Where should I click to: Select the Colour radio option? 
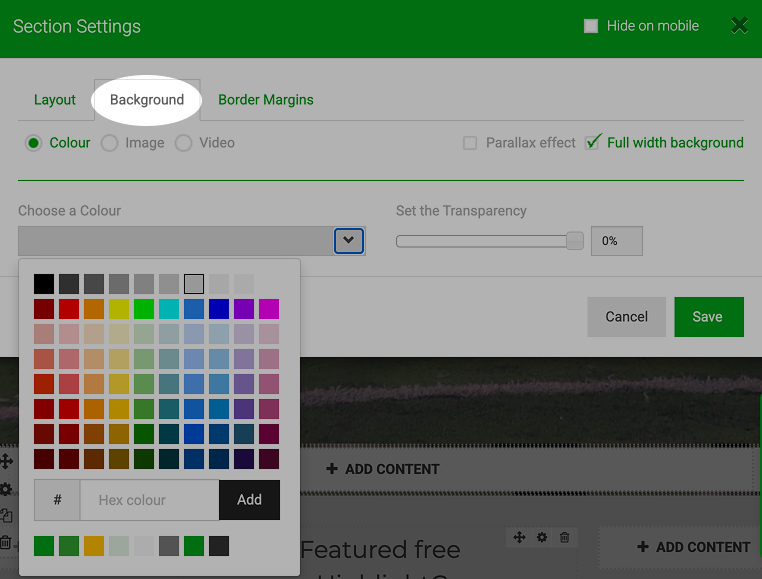[x=34, y=143]
